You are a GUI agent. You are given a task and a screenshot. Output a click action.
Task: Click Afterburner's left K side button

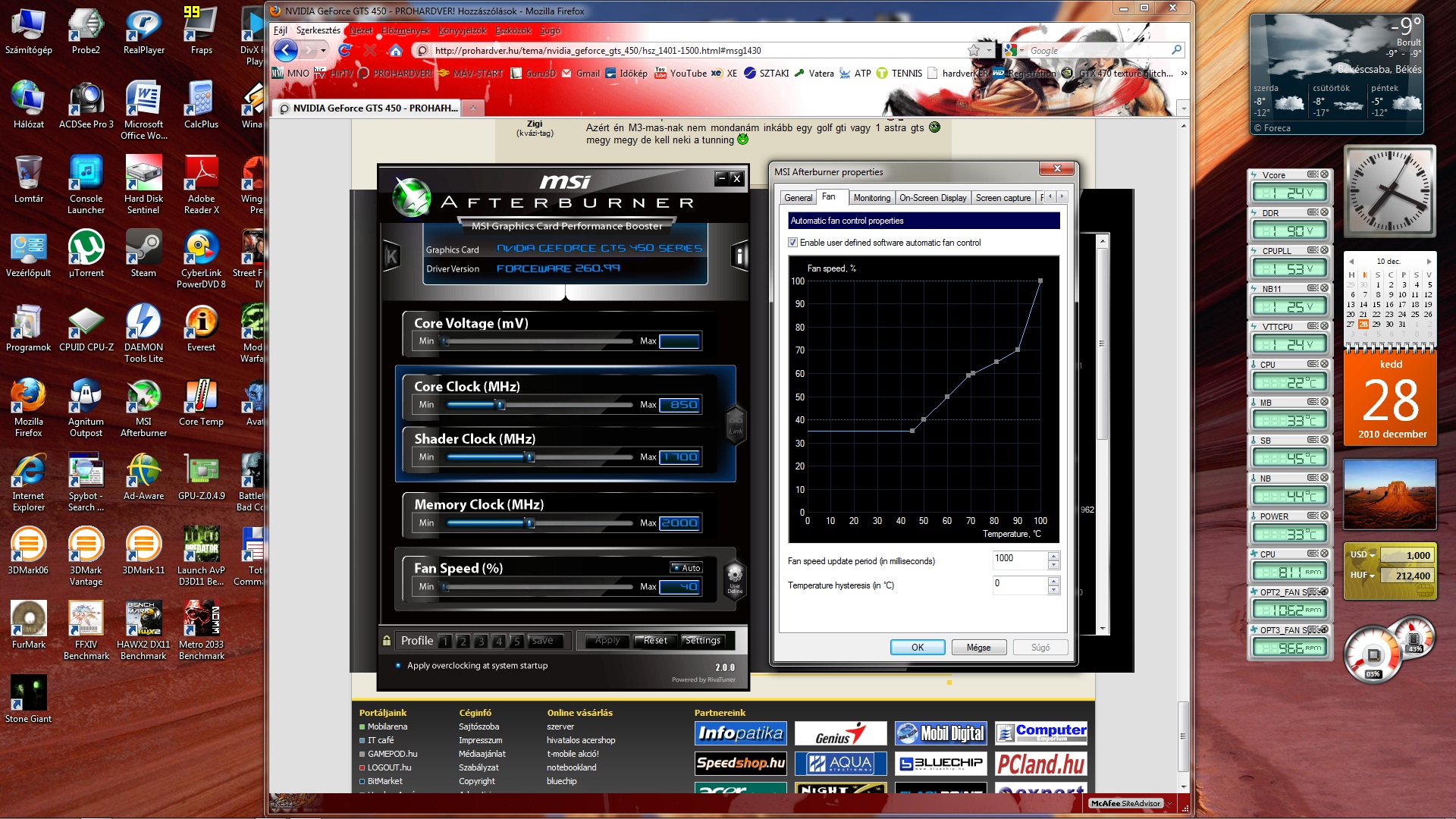[391, 256]
